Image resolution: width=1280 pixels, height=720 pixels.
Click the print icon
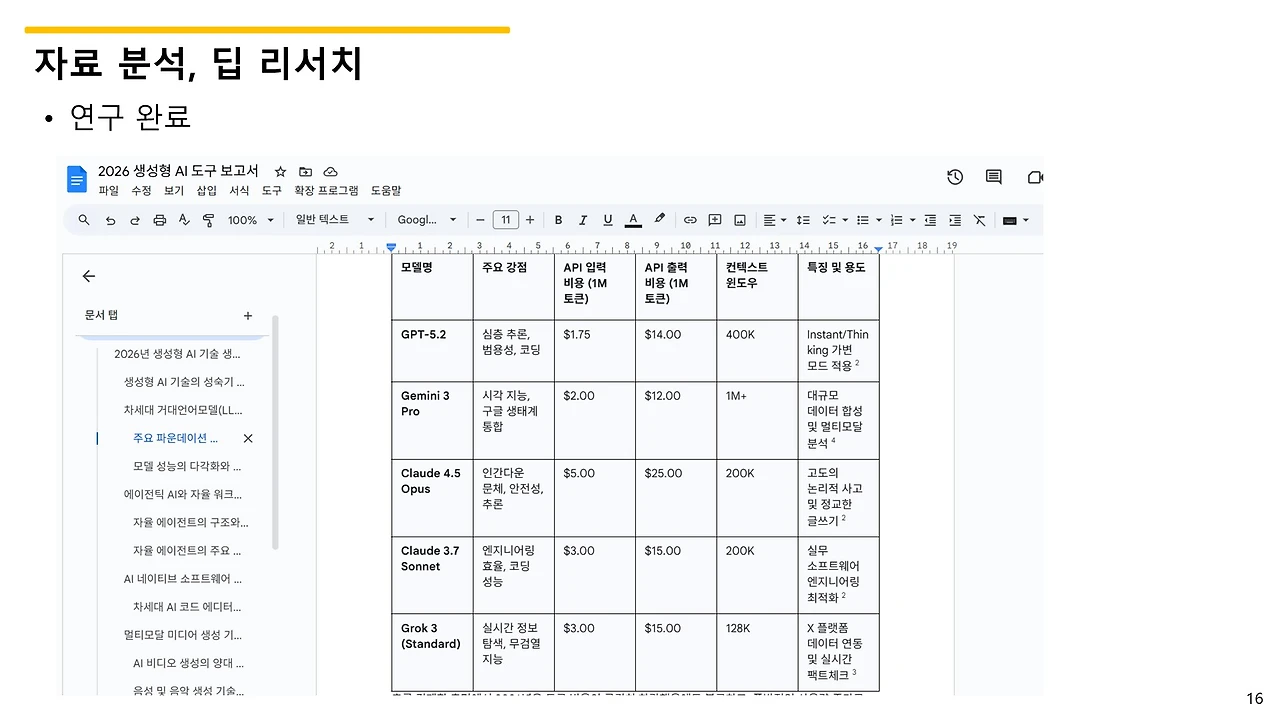(159, 220)
